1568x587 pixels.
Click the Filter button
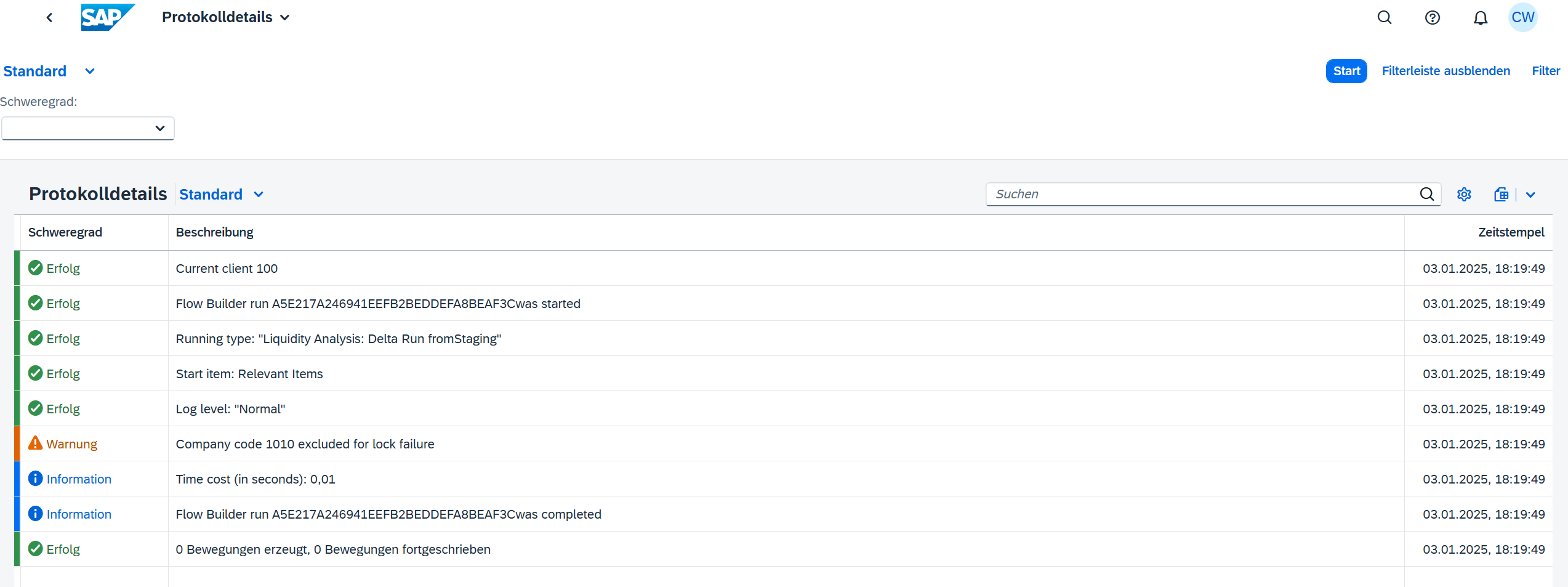click(x=1545, y=71)
